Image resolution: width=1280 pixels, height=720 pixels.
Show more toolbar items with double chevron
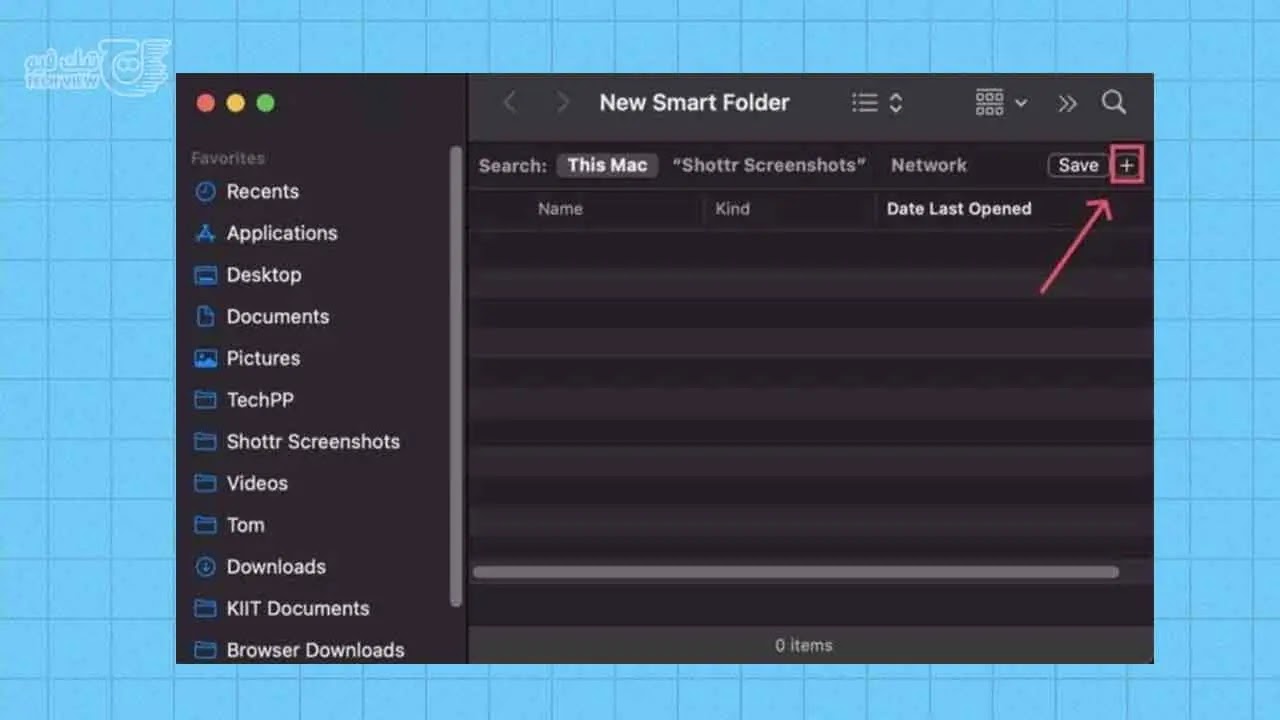coord(1067,103)
